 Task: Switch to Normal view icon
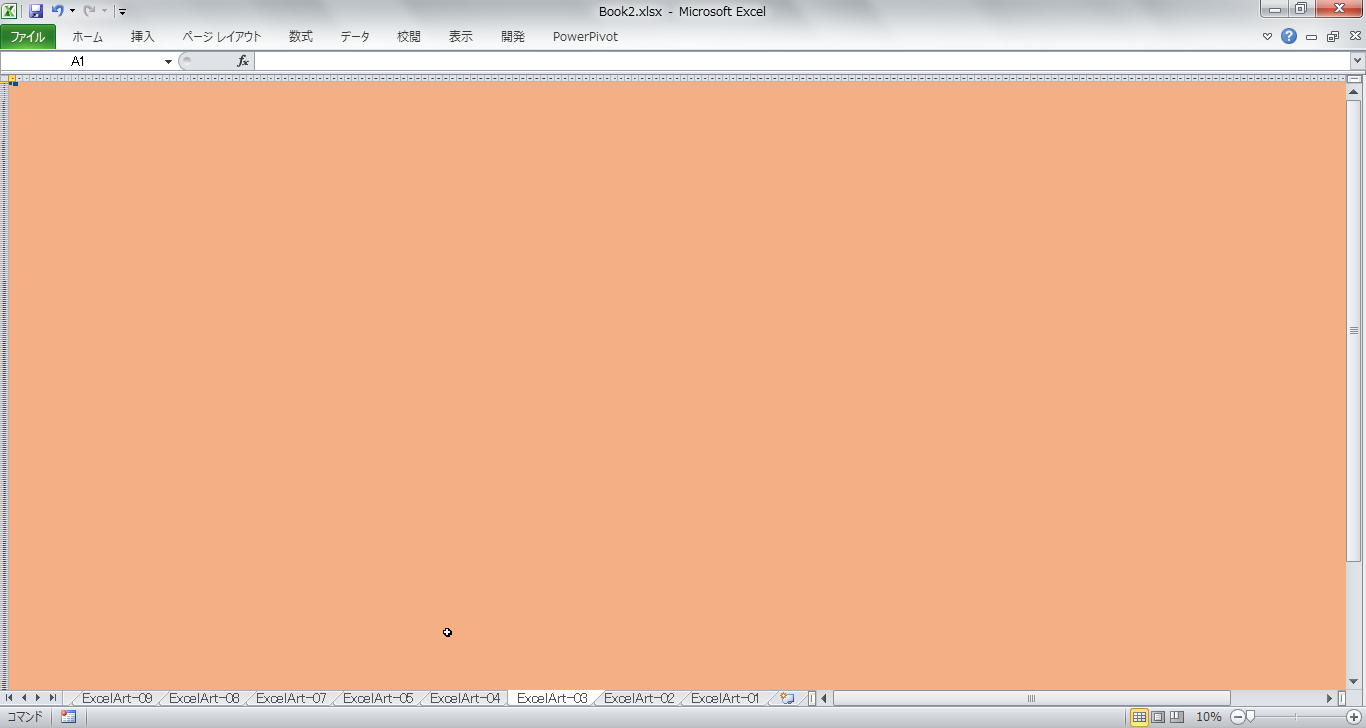(x=1139, y=717)
